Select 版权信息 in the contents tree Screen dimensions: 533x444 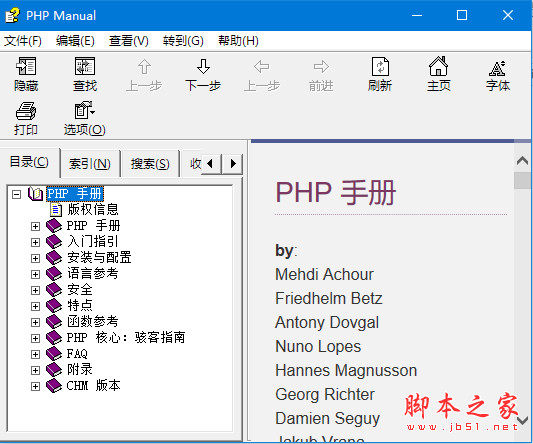tap(92, 210)
